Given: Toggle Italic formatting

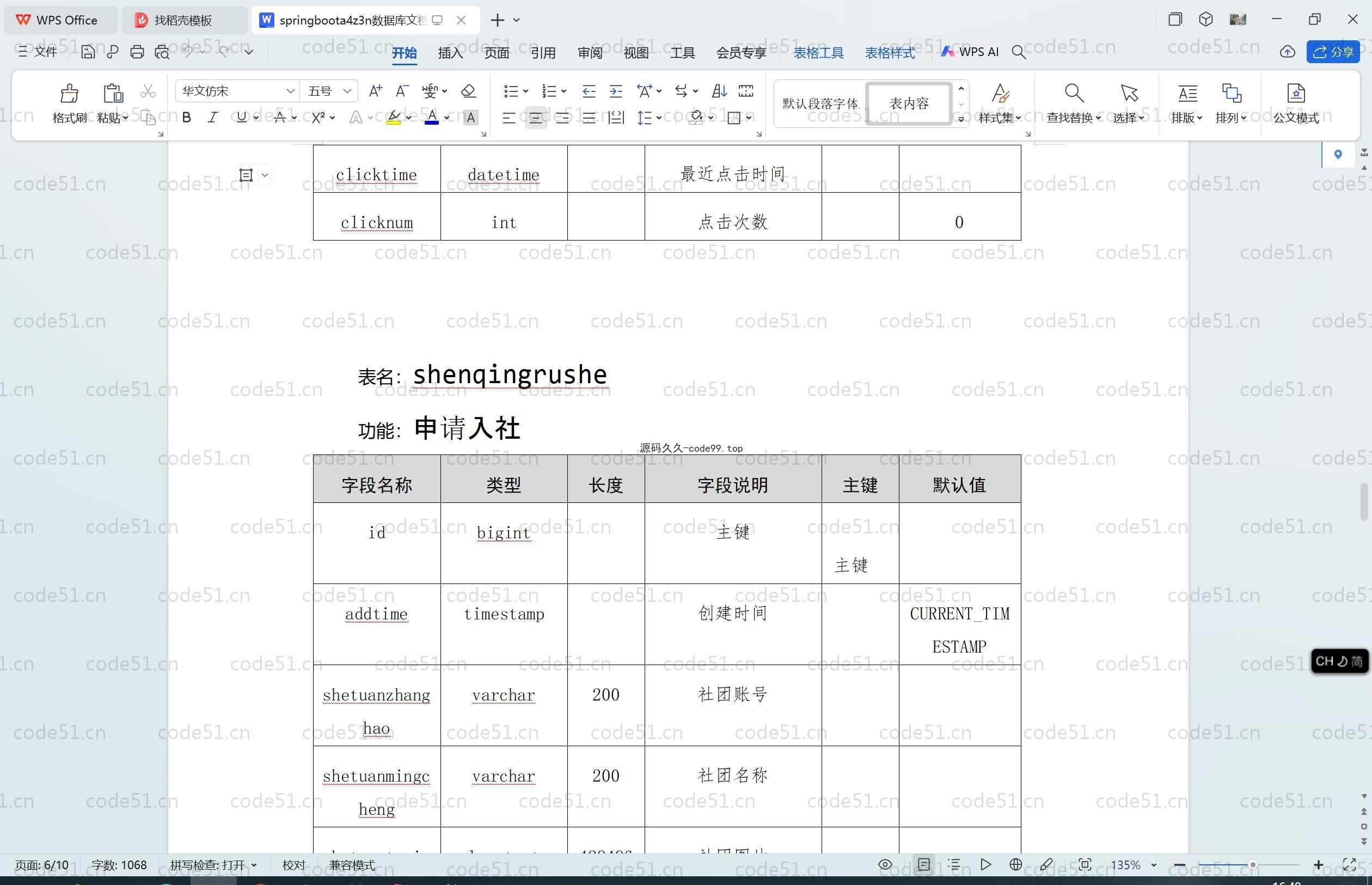Looking at the screenshot, I should (x=213, y=118).
